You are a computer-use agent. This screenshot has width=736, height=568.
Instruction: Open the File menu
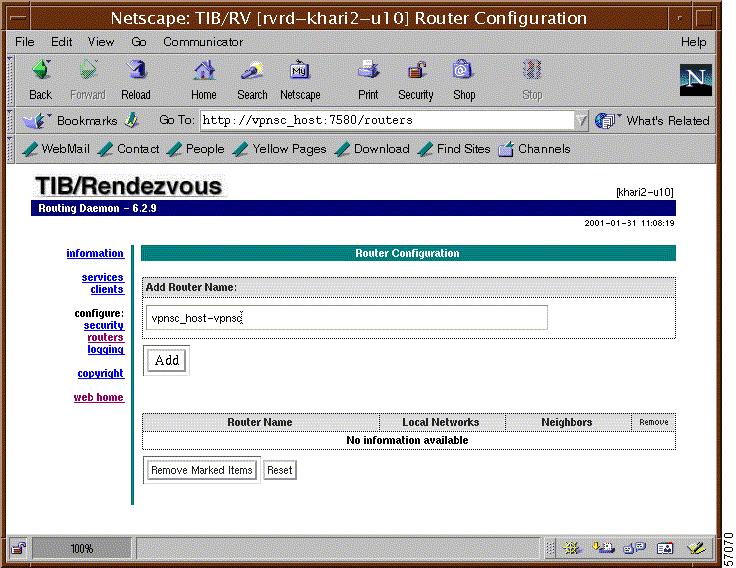tap(24, 42)
